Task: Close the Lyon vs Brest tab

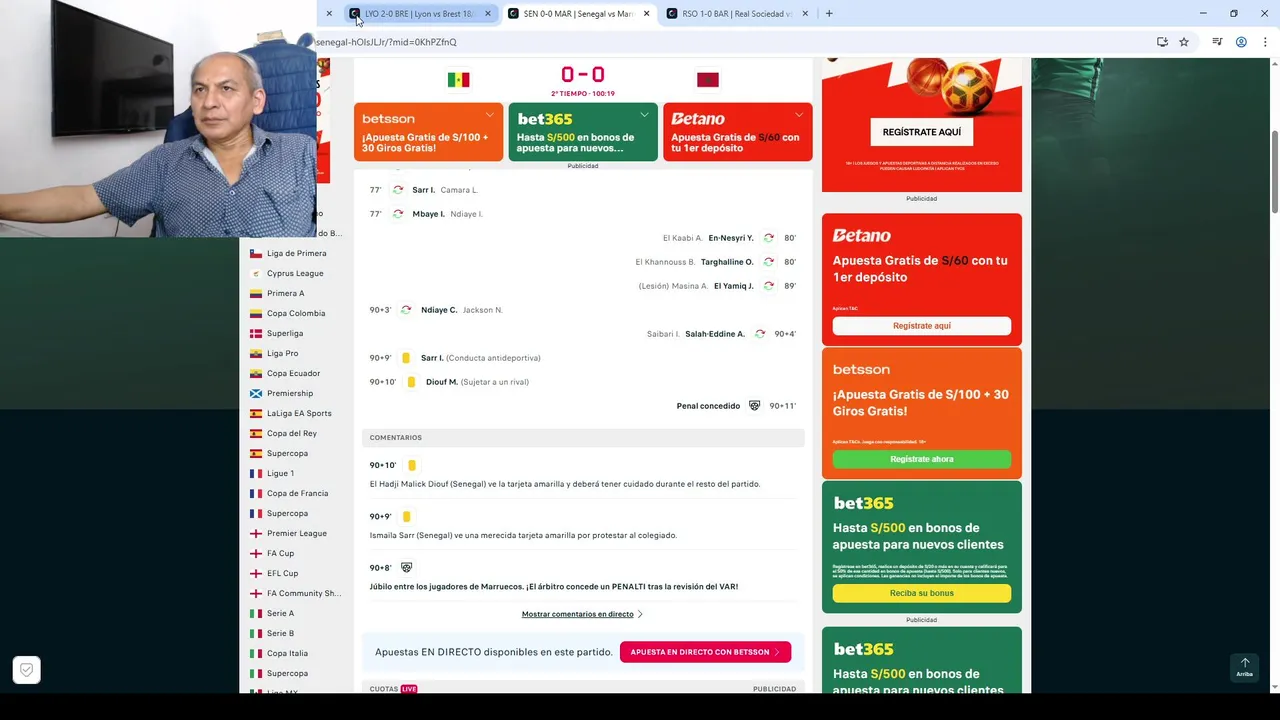Action: coord(488,14)
